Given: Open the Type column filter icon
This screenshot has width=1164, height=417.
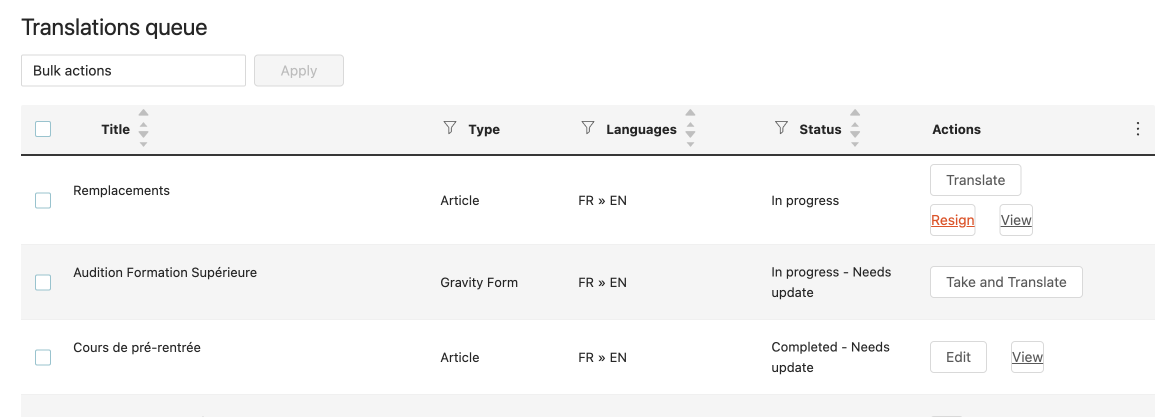Looking at the screenshot, I should point(449,128).
